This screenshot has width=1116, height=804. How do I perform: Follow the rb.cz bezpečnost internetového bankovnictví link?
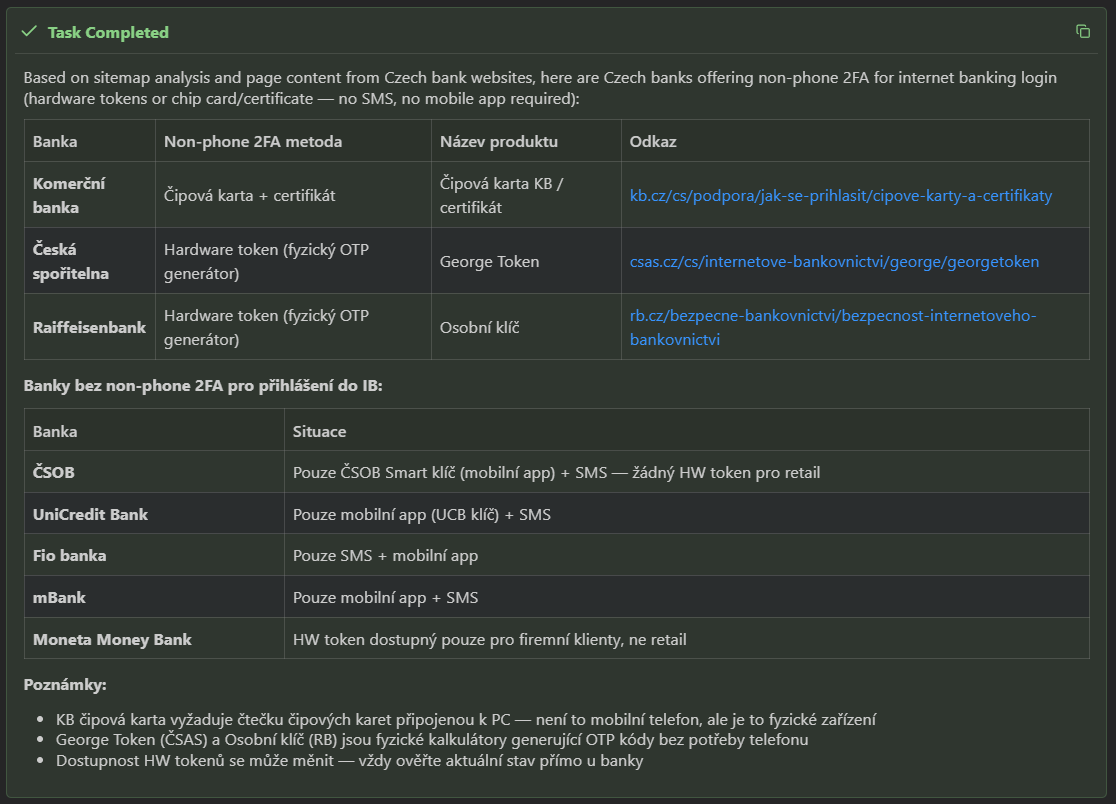[832, 316]
